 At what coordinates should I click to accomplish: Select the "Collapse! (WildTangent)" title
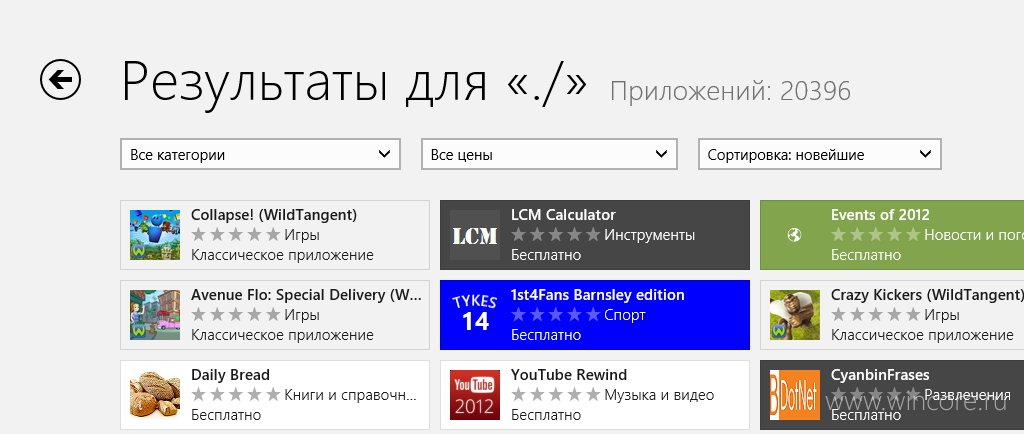tap(274, 215)
